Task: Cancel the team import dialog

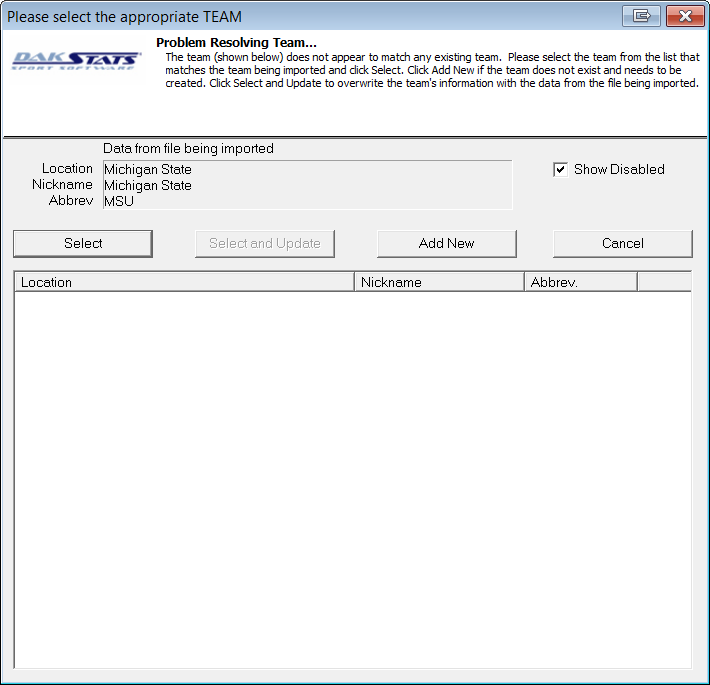Action: (622, 243)
